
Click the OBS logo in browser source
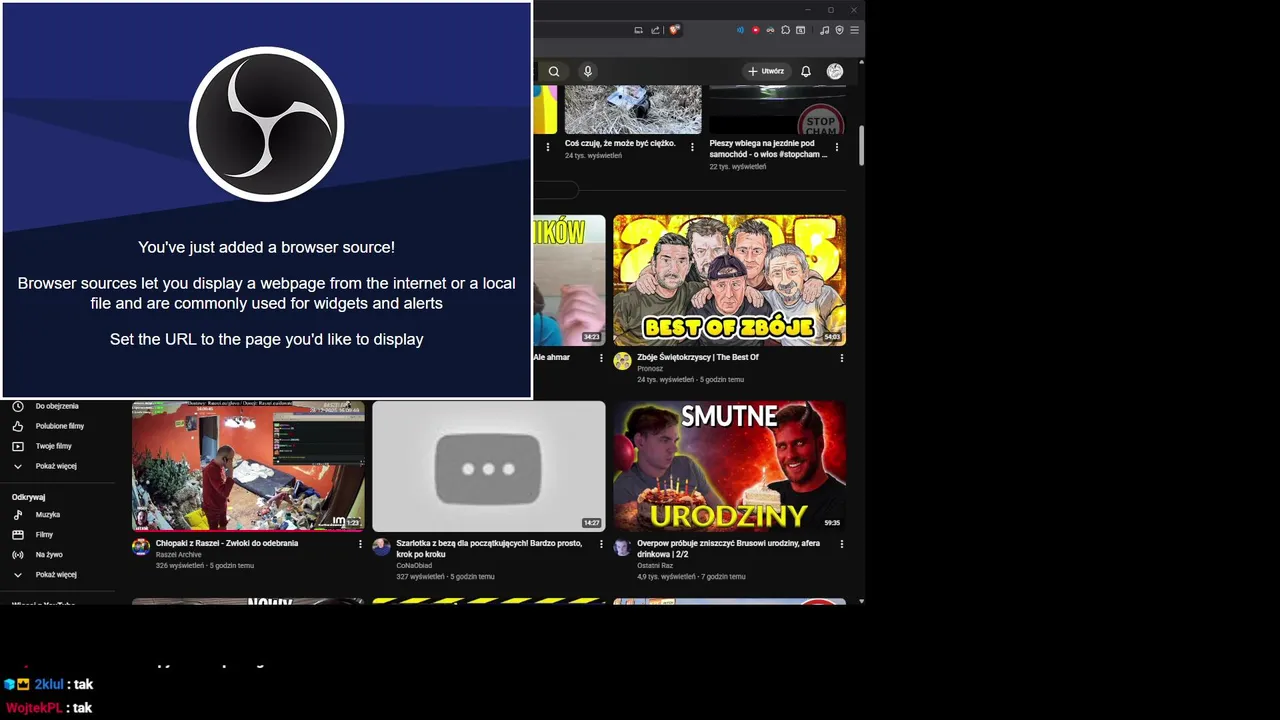(266, 124)
